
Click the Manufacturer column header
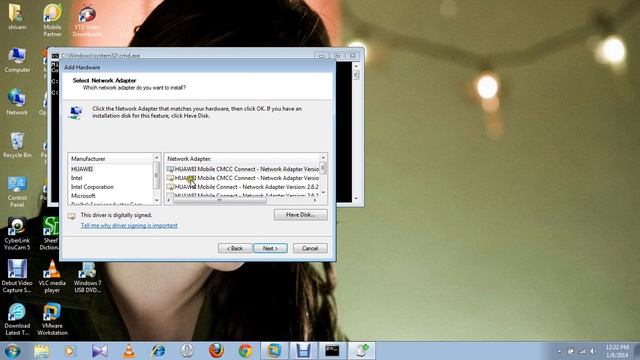111,158
